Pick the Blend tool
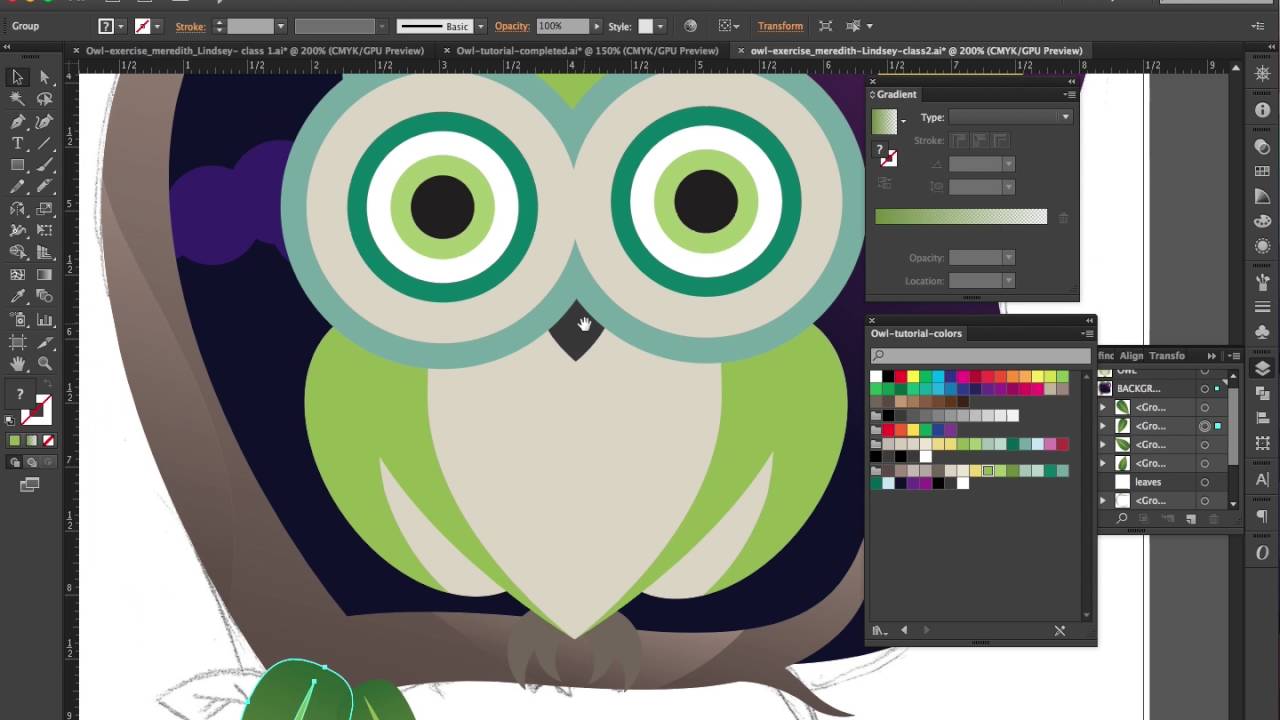This screenshot has height=720, width=1280. coord(44,297)
